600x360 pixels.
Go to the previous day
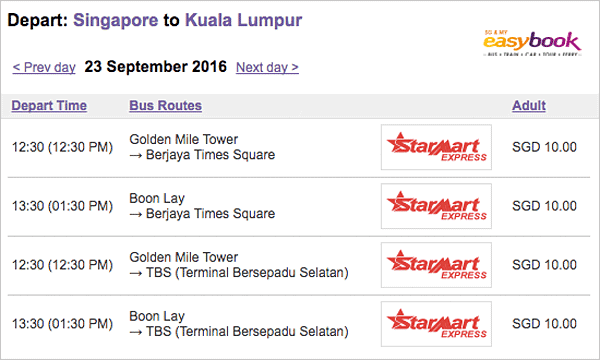(x=44, y=67)
